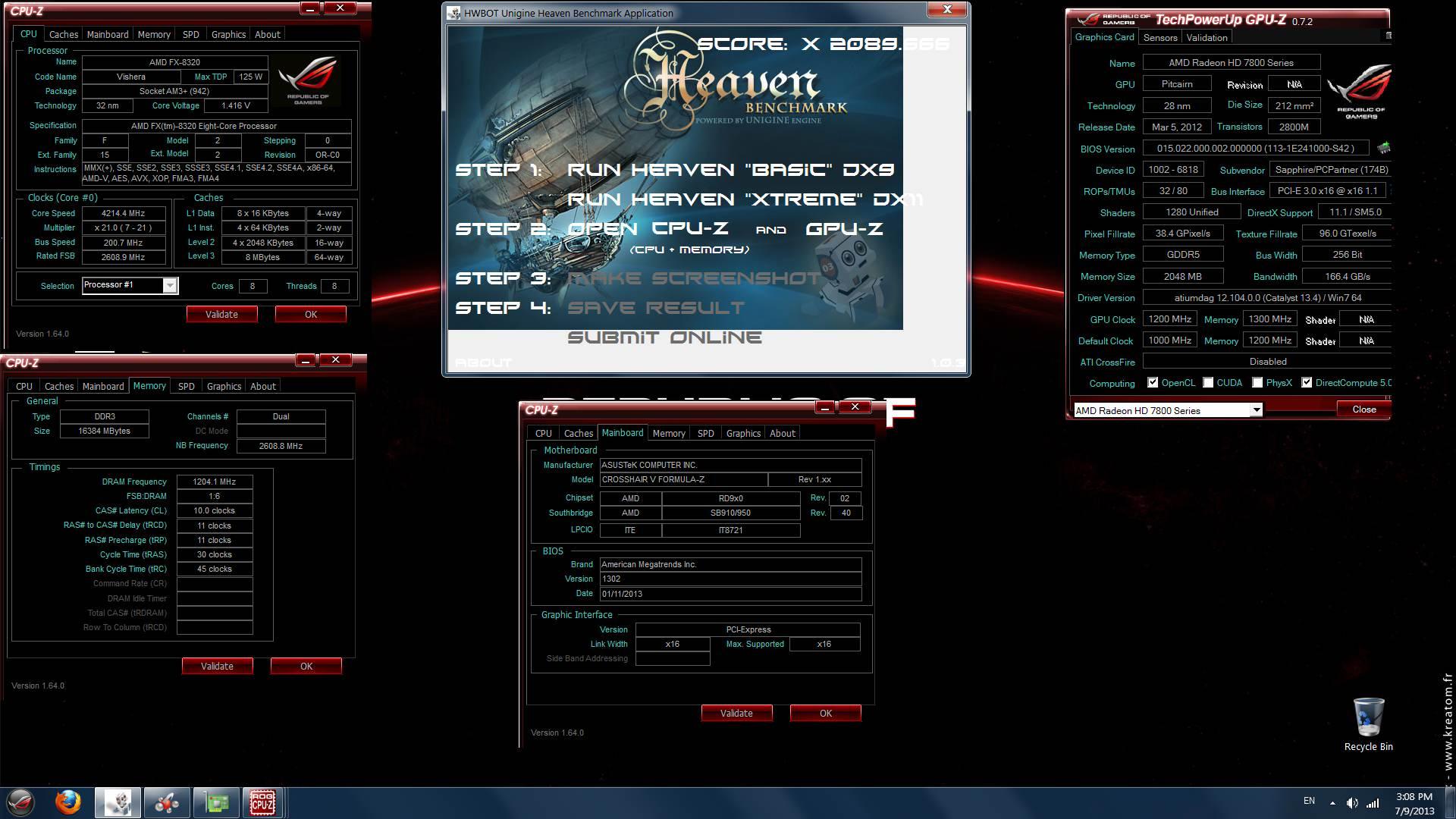Run Heaven "Xtreme" DX11 benchmark

click(x=745, y=199)
